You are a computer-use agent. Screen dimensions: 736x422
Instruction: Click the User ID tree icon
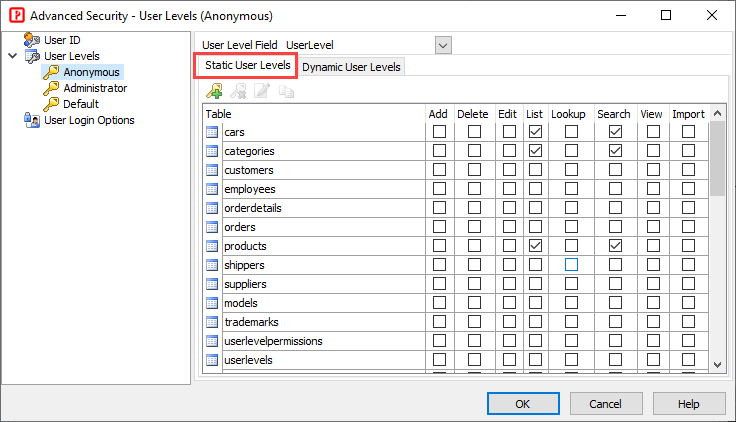click(32, 40)
